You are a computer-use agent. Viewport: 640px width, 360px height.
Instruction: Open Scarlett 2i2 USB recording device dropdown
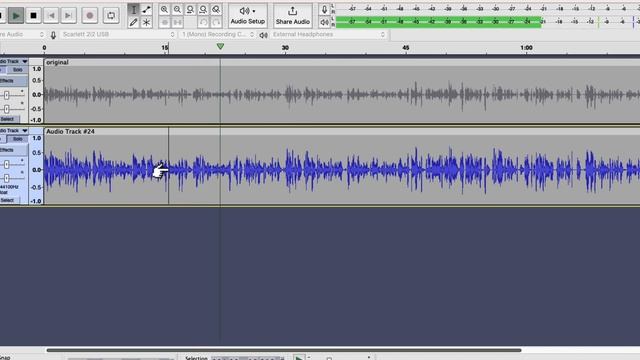pyautogui.click(x=118, y=35)
